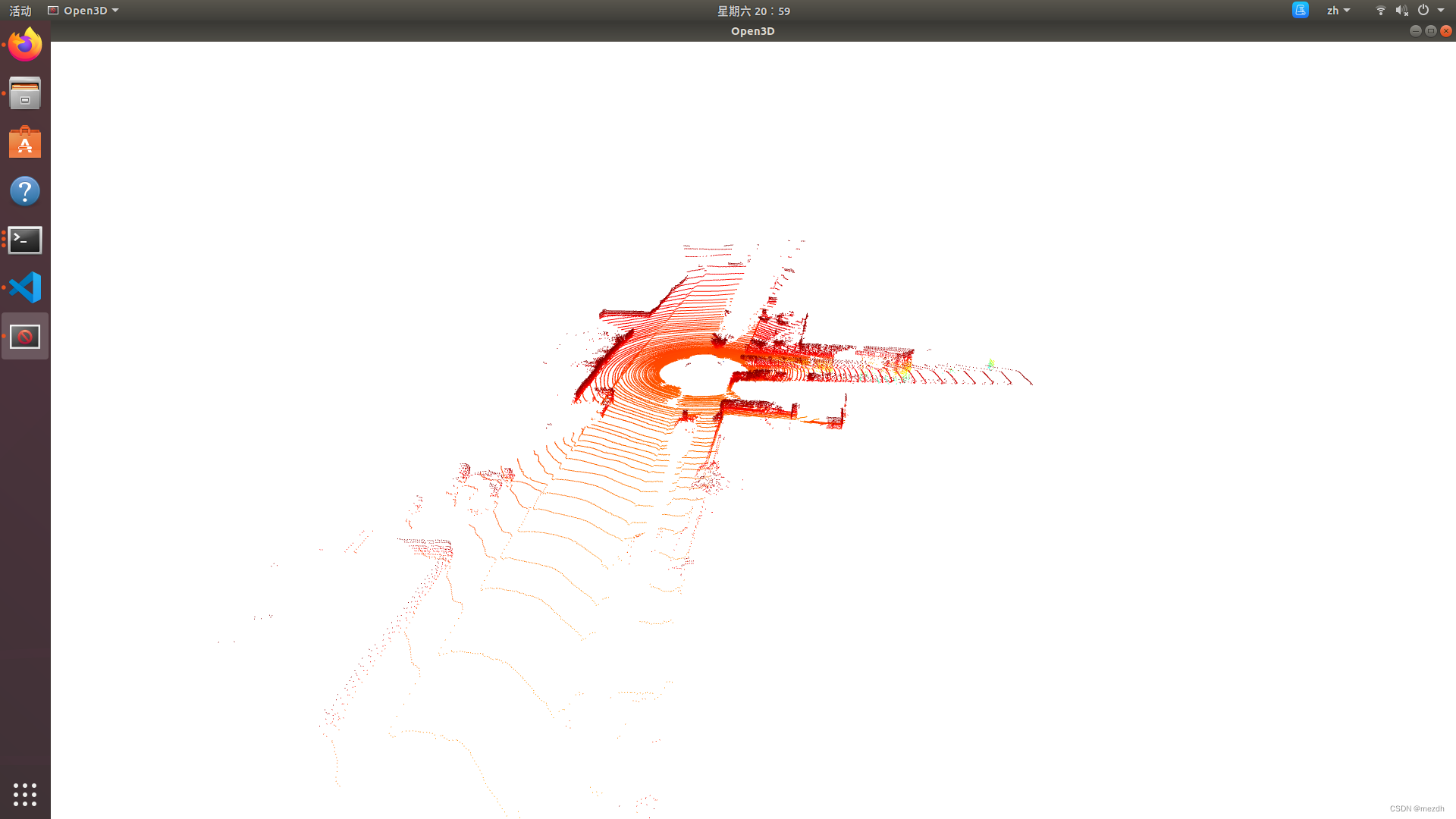Expand the zh language dropdown

(1338, 10)
